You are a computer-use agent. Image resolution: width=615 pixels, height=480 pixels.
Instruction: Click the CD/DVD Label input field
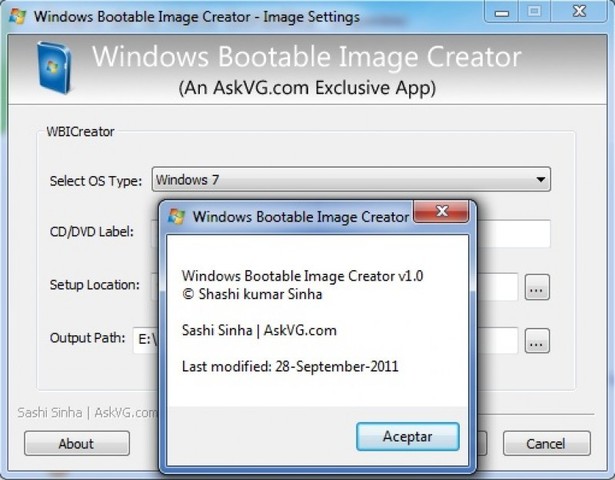(513, 234)
